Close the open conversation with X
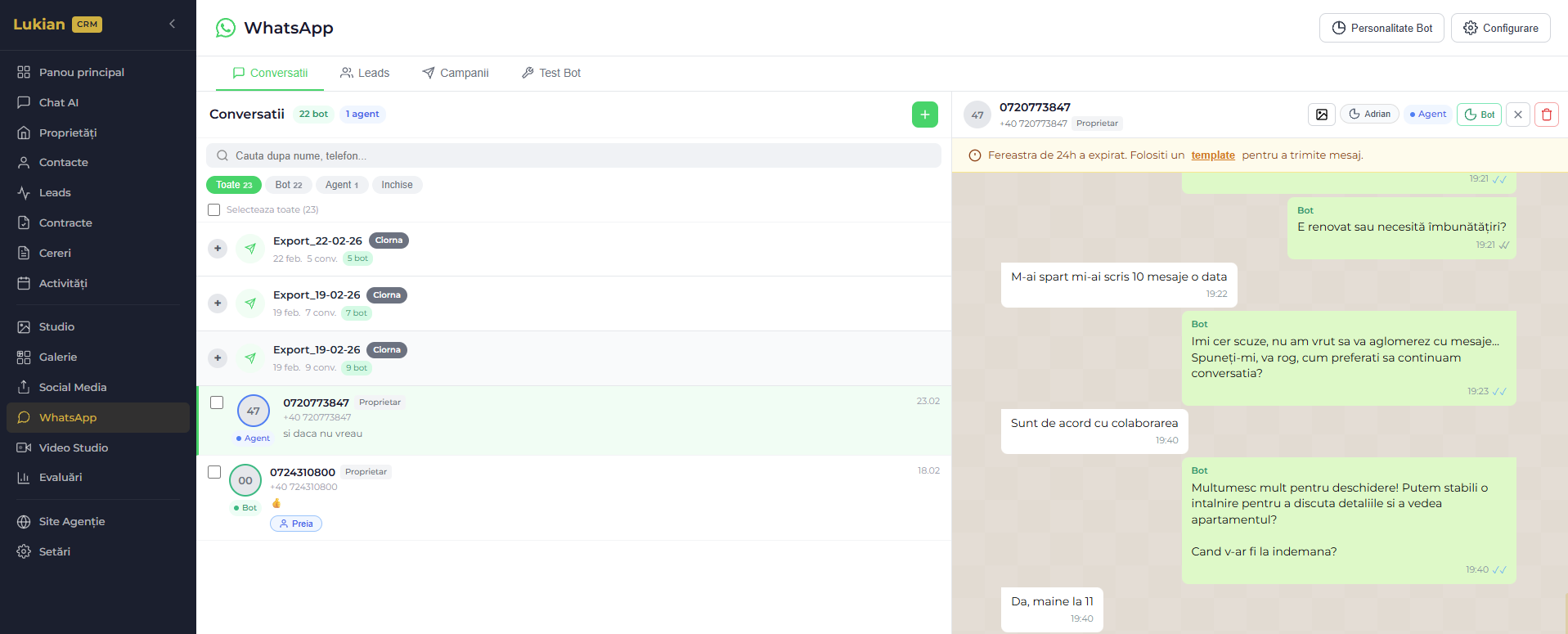The image size is (1568, 634). [x=1518, y=115]
